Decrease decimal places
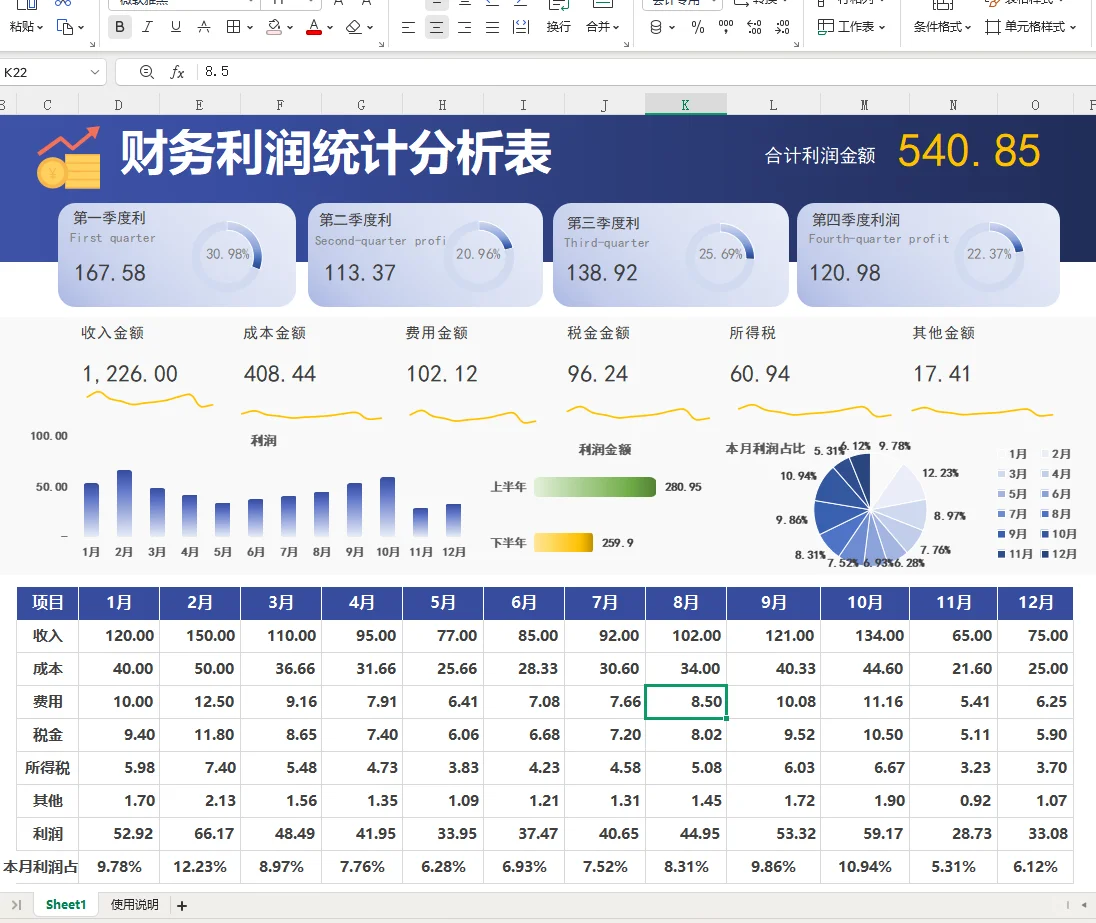1096x923 pixels. (x=783, y=27)
